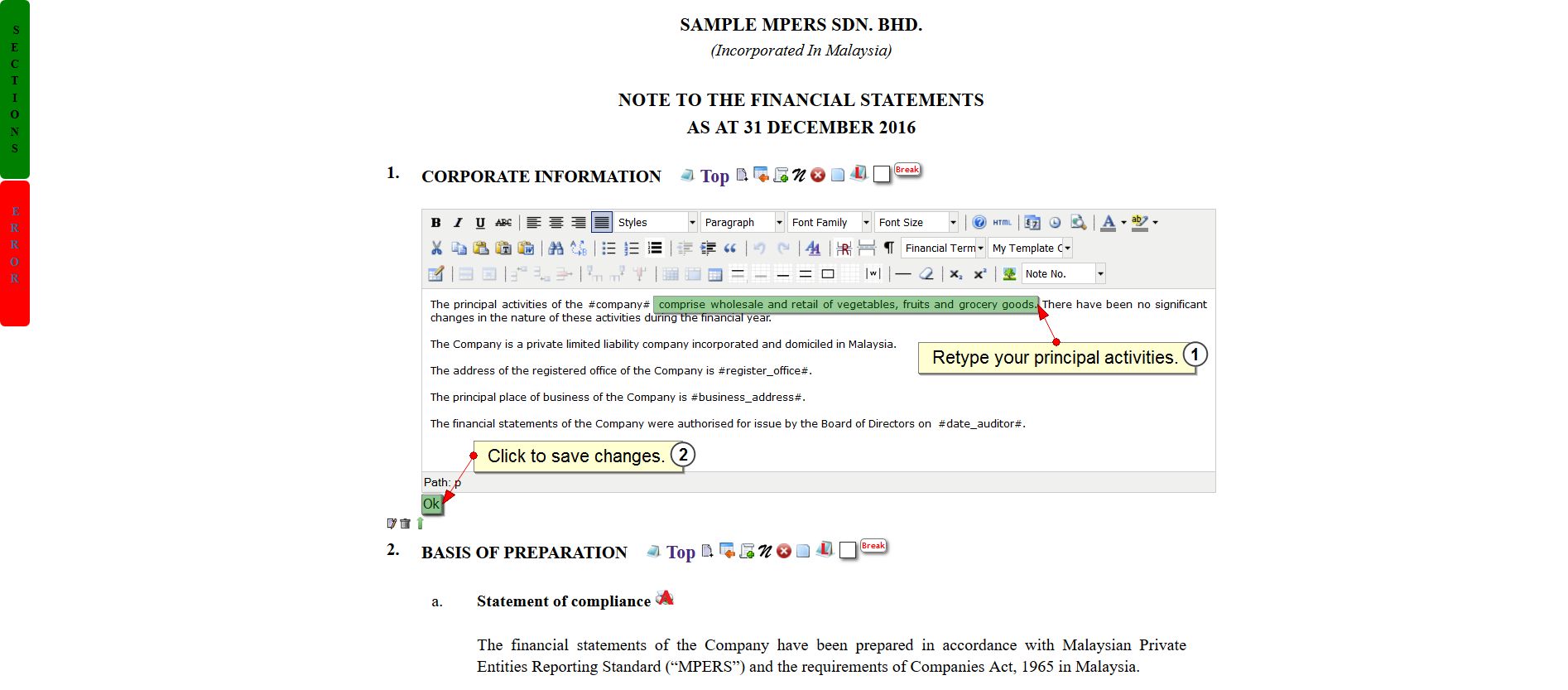Click the red delete icon beside Corporate Information
1568x690 pixels.
(818, 175)
